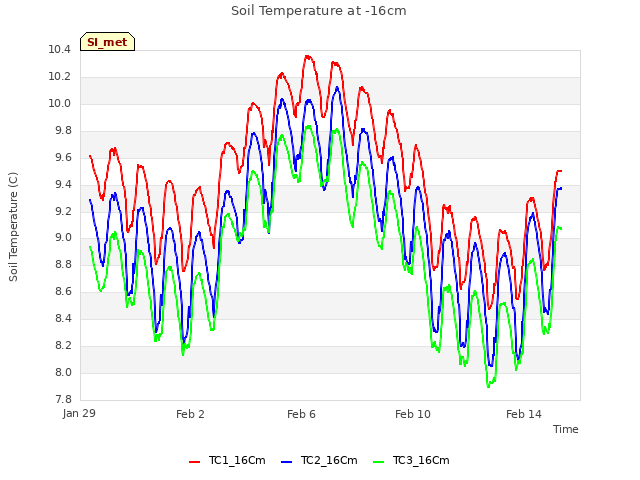Click the blue line's peak near 10.1
The height and width of the screenshot is (480, 640).
(337, 88)
